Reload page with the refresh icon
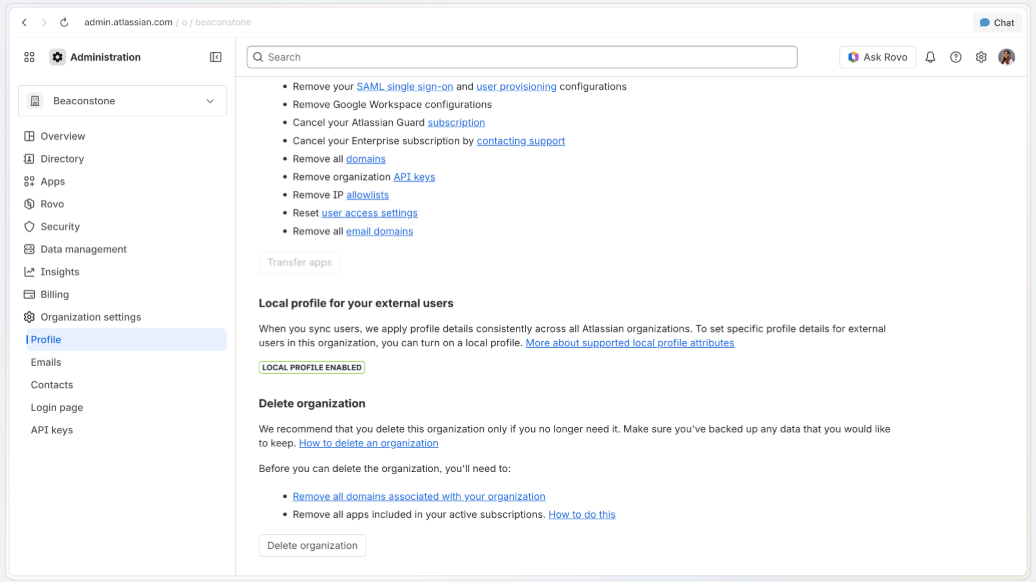 tap(64, 22)
